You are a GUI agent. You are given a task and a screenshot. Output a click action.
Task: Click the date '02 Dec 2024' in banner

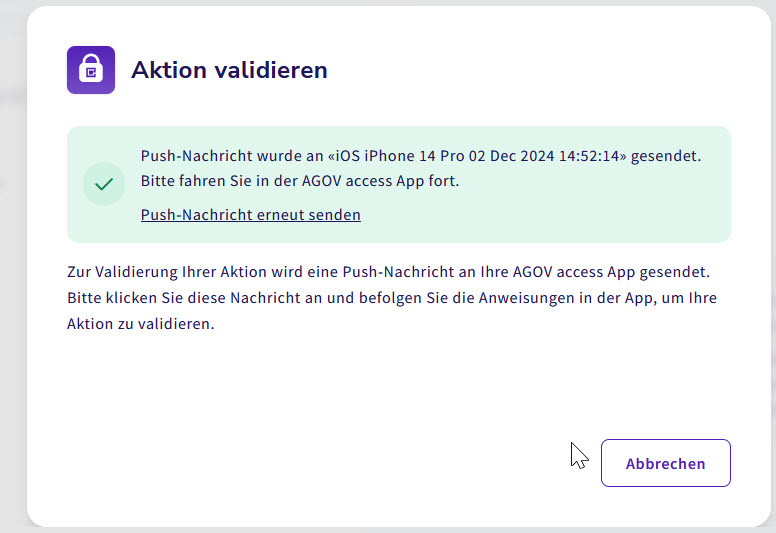(511, 156)
